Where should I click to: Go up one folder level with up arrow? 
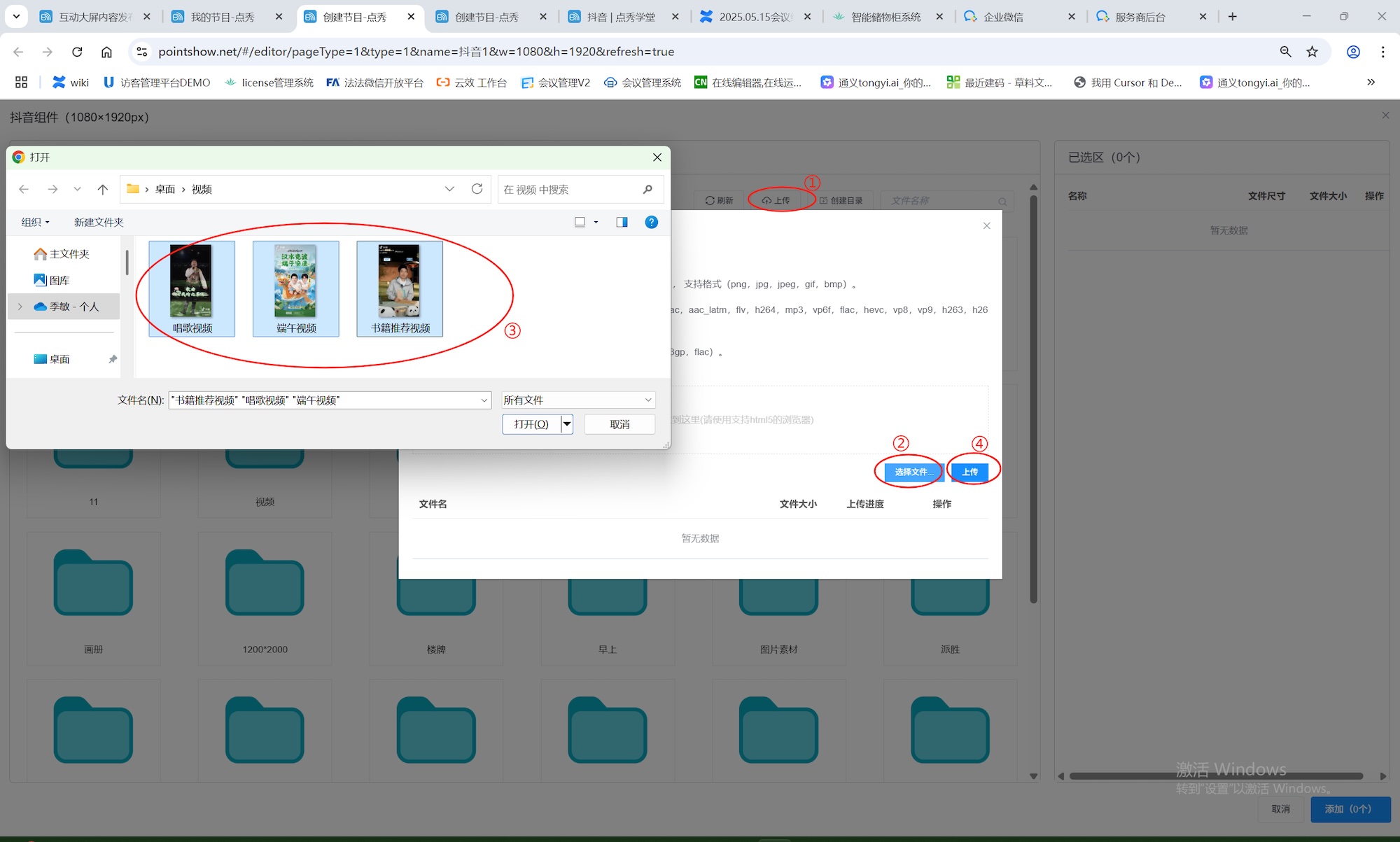pos(103,189)
